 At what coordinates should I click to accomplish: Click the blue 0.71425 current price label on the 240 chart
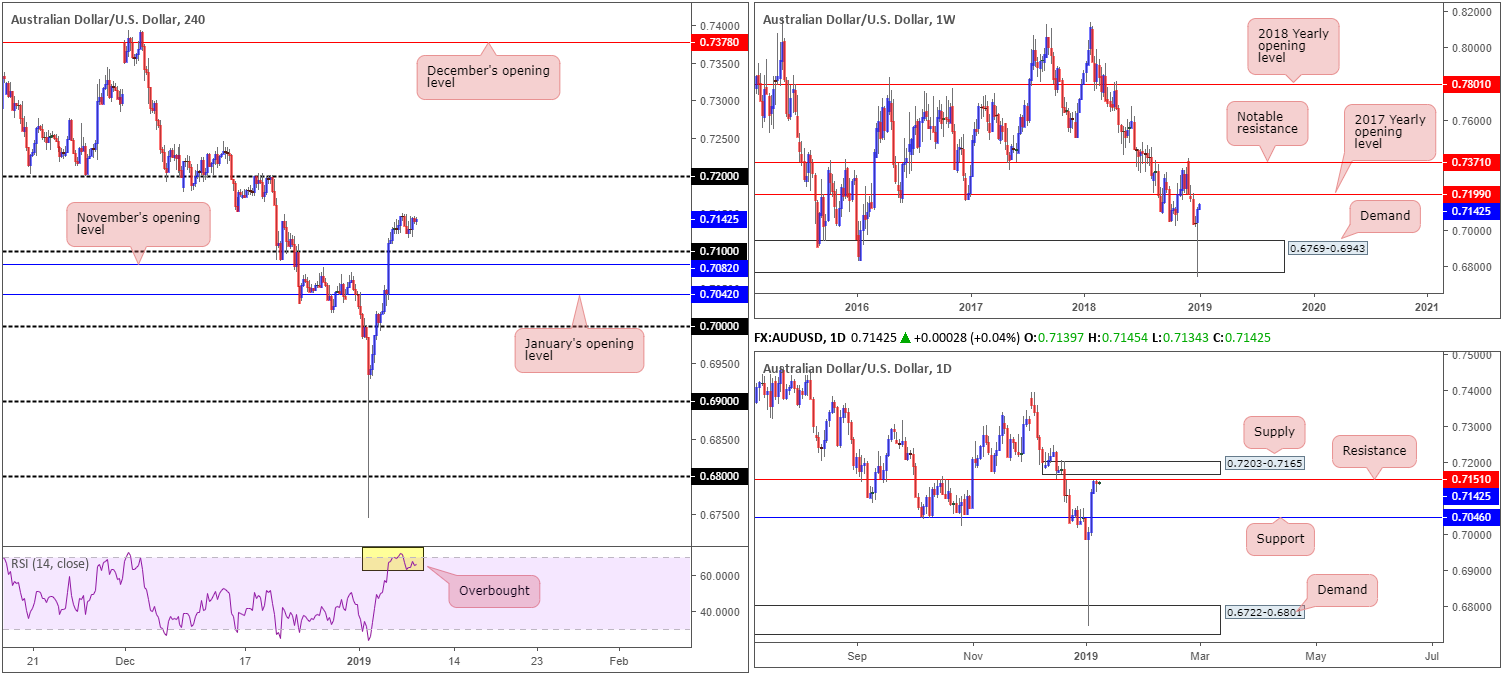720,218
